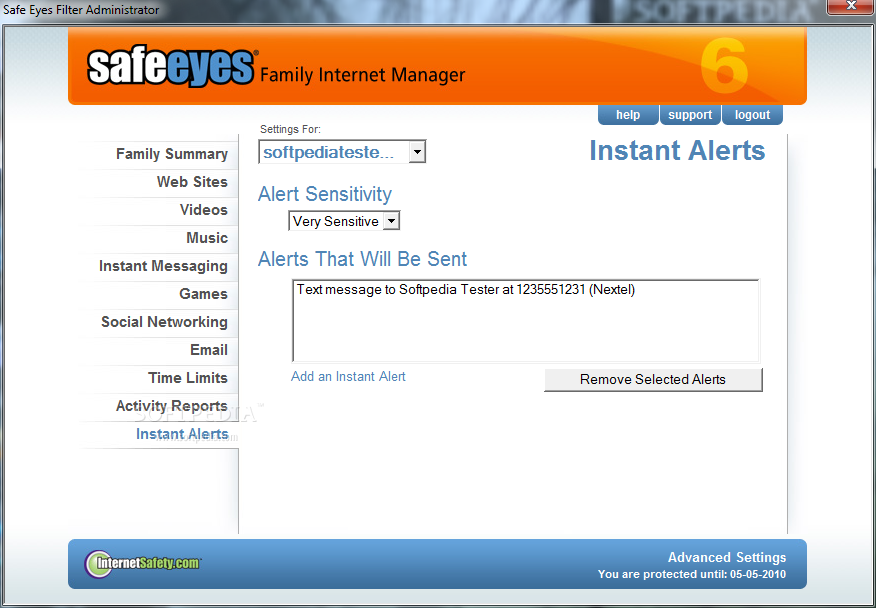Switch to the Games section

[203, 294]
